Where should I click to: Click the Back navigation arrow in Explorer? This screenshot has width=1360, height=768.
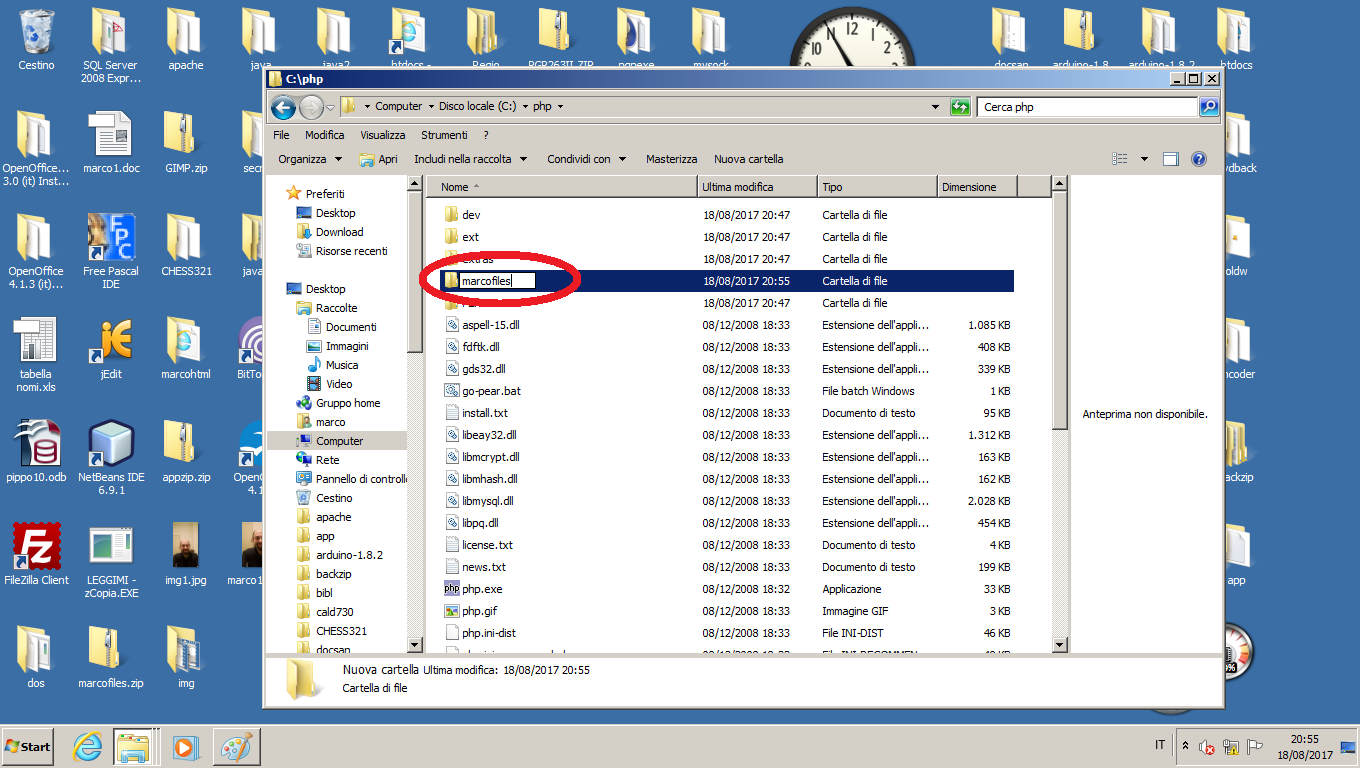[283, 107]
